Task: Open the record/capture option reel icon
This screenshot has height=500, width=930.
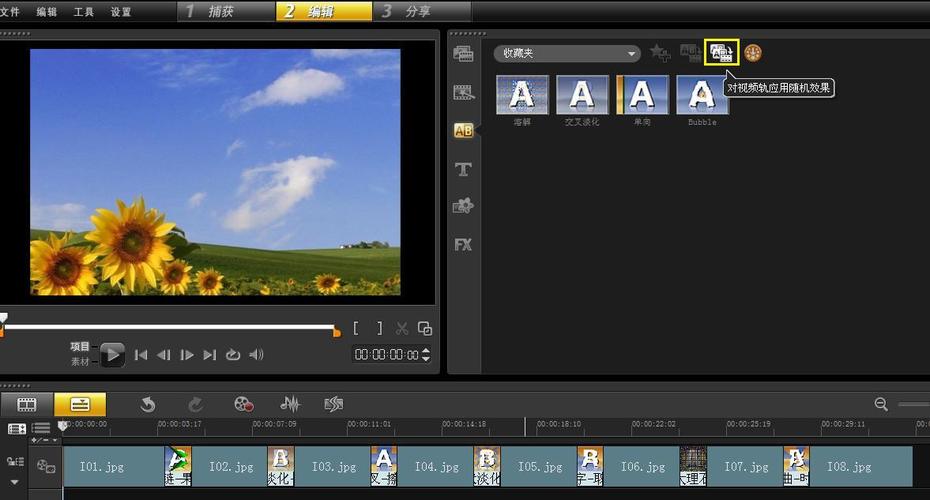Action: (244, 405)
